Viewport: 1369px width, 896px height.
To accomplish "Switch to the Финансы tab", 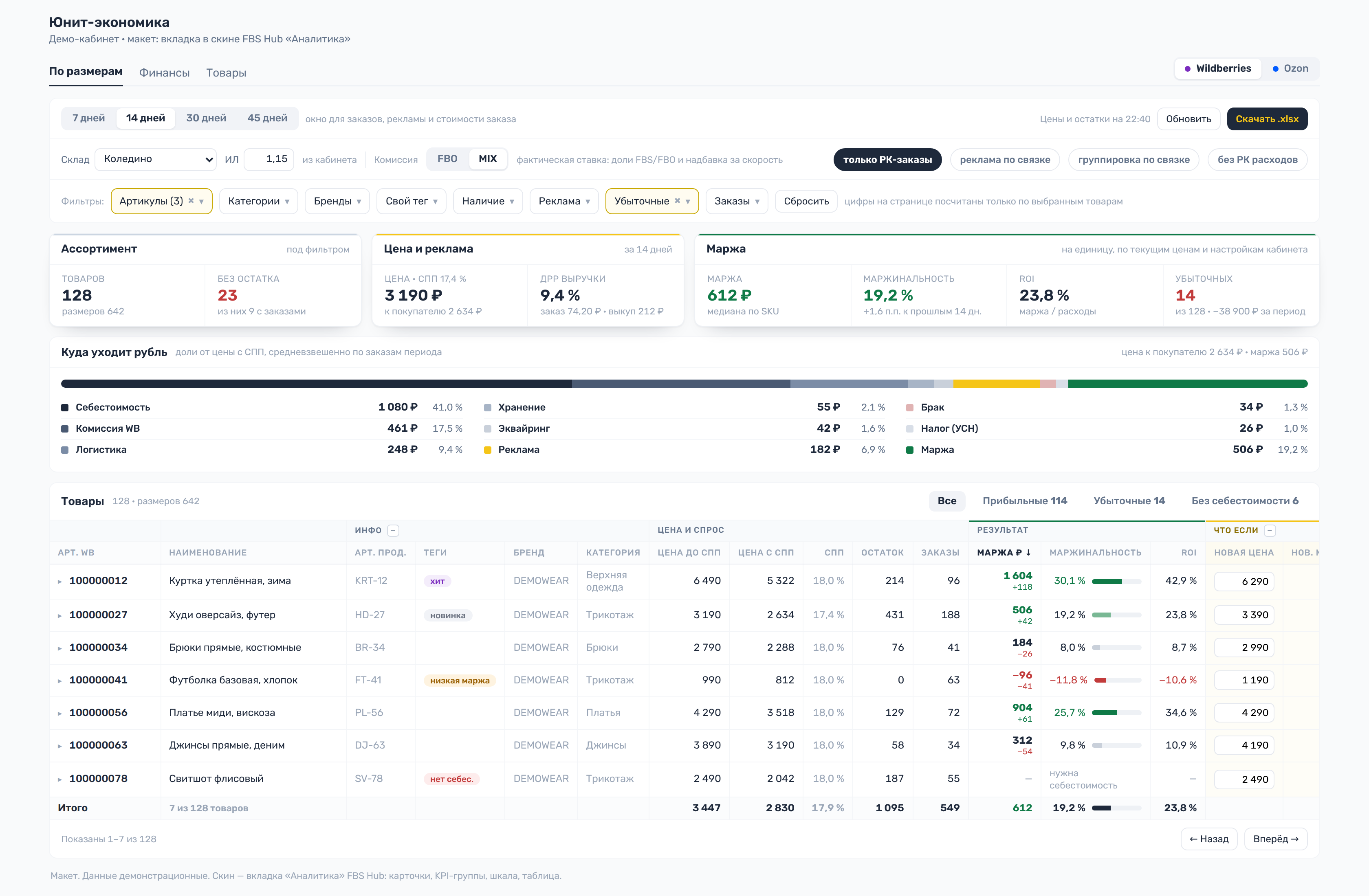I will pyautogui.click(x=165, y=73).
